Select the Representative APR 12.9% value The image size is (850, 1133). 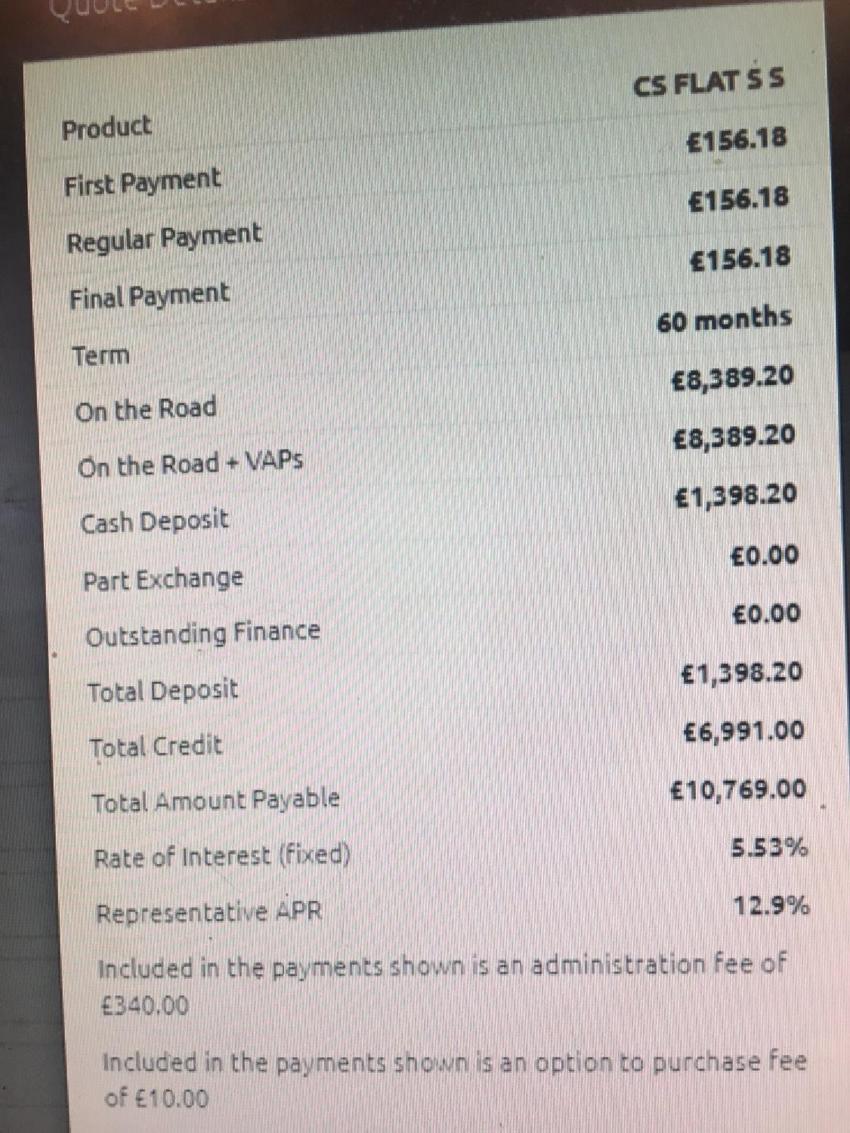click(771, 905)
